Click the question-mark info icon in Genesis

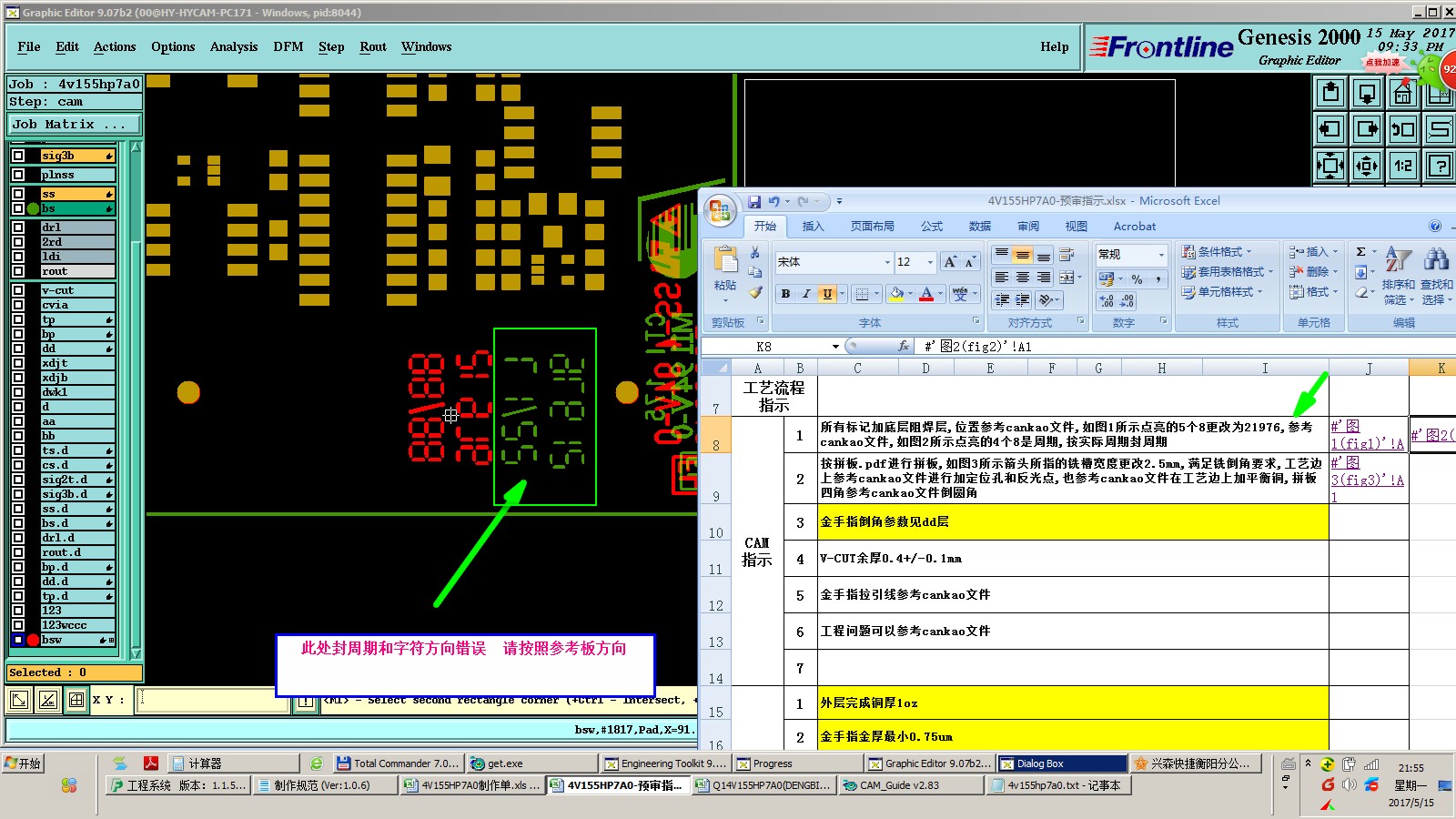pyautogui.click(x=1440, y=166)
